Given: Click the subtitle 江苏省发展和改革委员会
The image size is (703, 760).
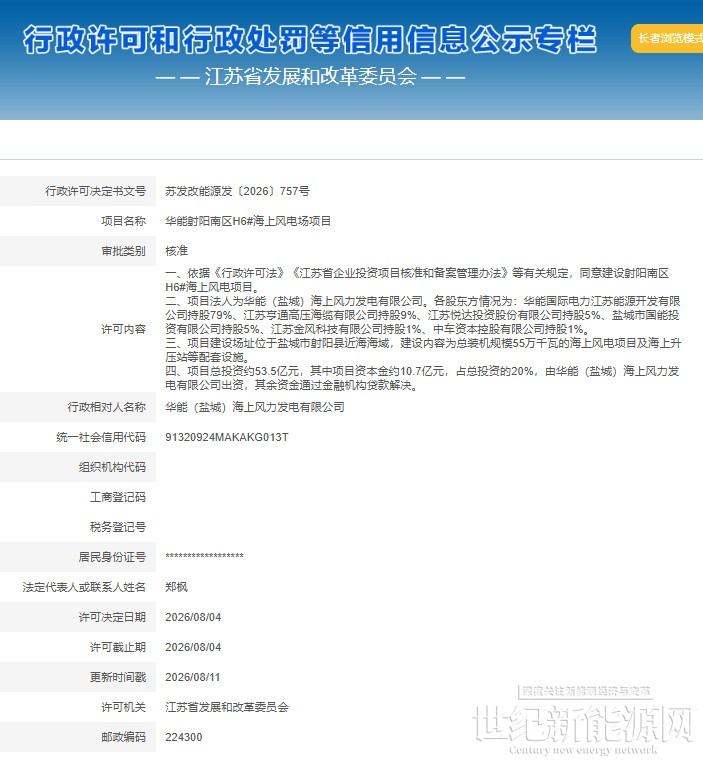Looking at the screenshot, I should tap(310, 76).
